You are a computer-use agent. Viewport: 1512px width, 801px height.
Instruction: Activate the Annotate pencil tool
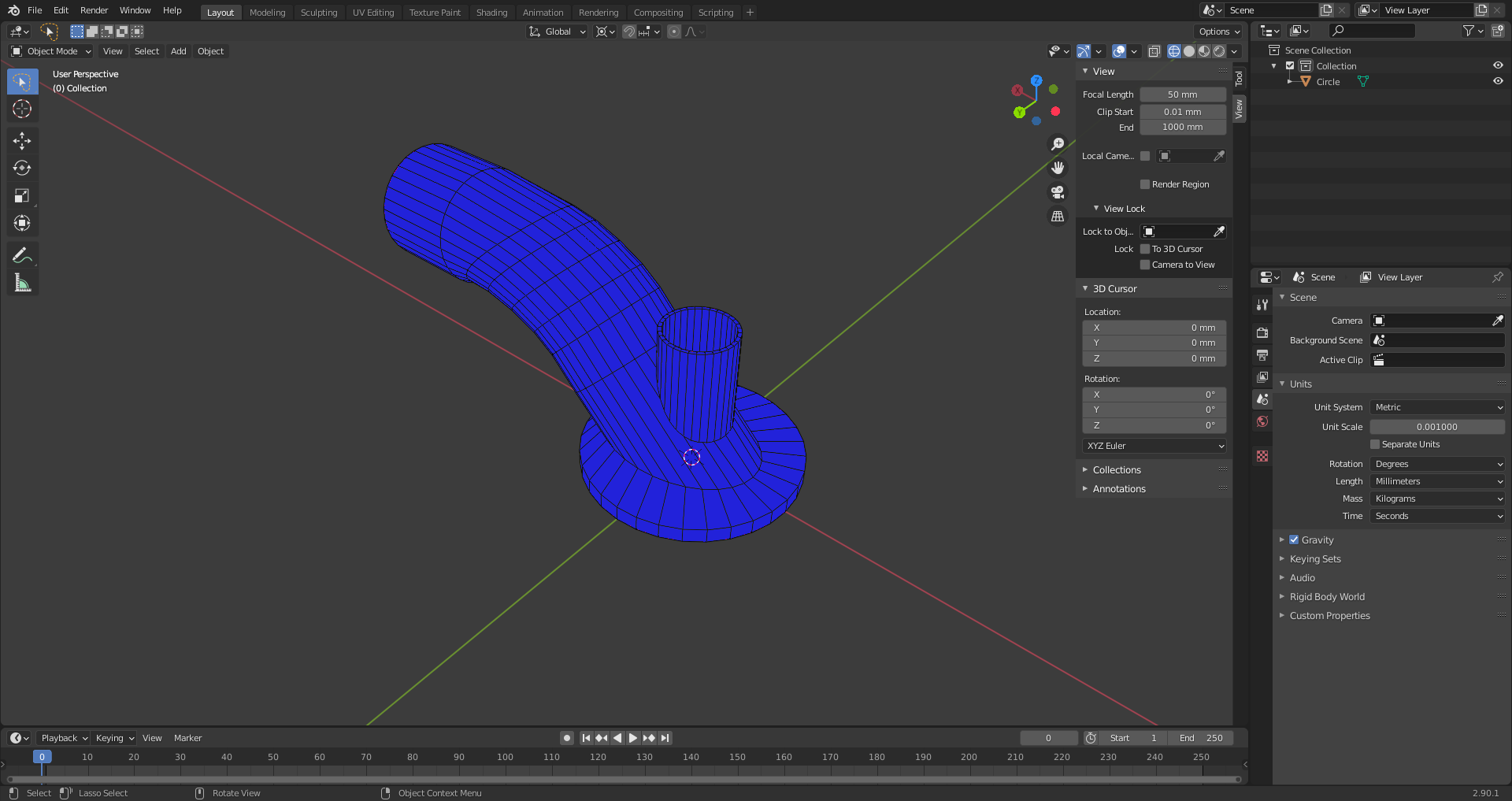point(22,255)
